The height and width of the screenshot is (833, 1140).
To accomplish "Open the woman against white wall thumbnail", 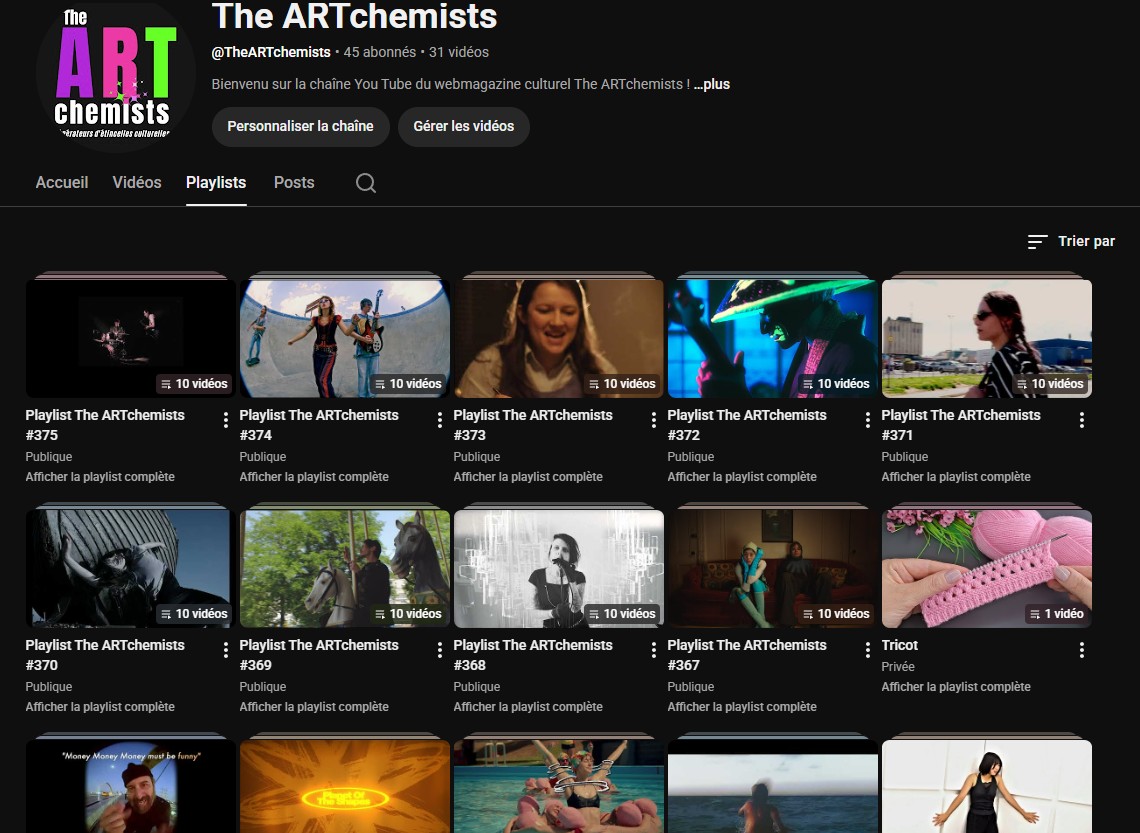I will [x=987, y=786].
